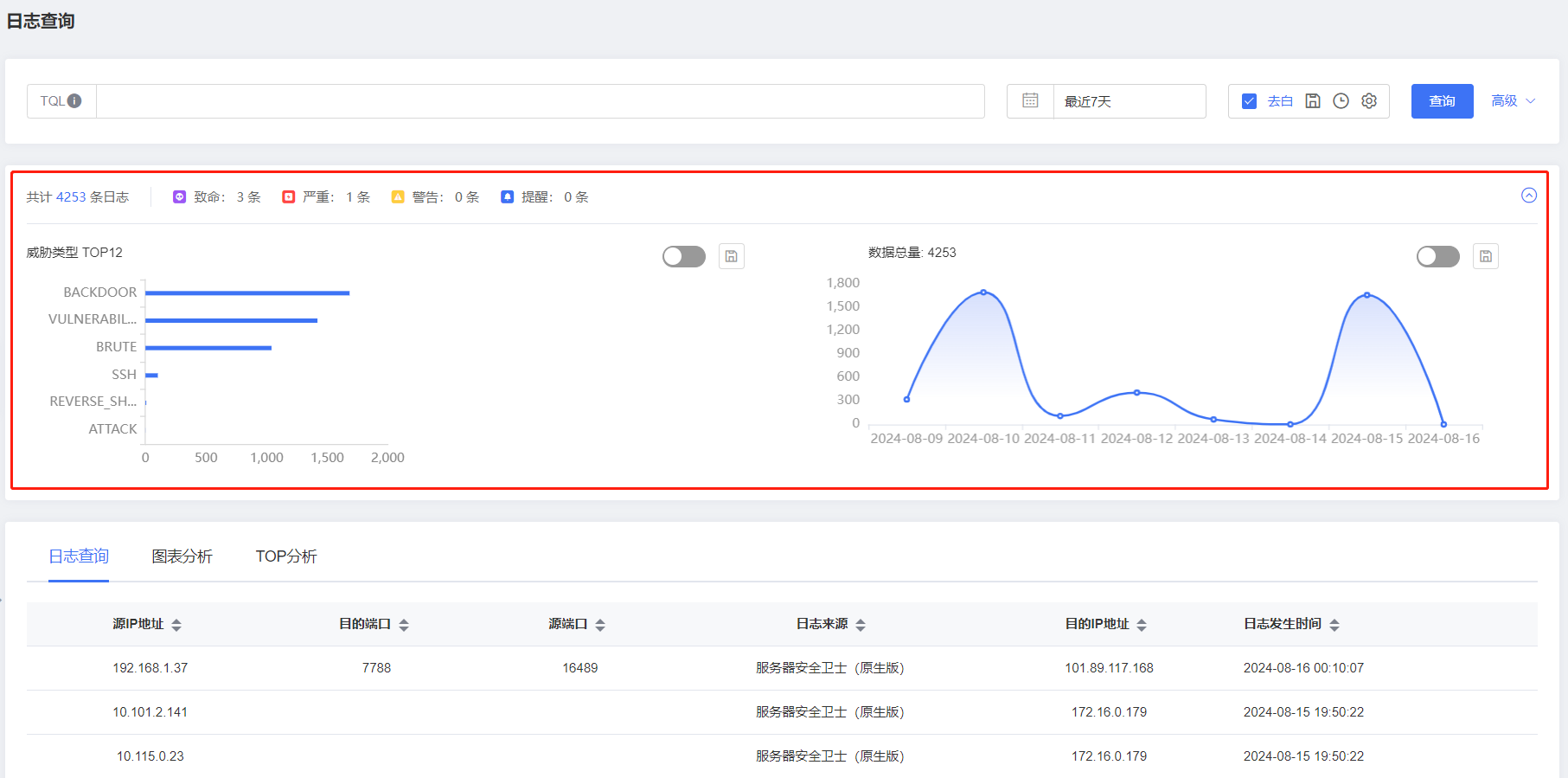Click the warning severity yellow icon
This screenshot has height=778, width=1568.
[398, 197]
